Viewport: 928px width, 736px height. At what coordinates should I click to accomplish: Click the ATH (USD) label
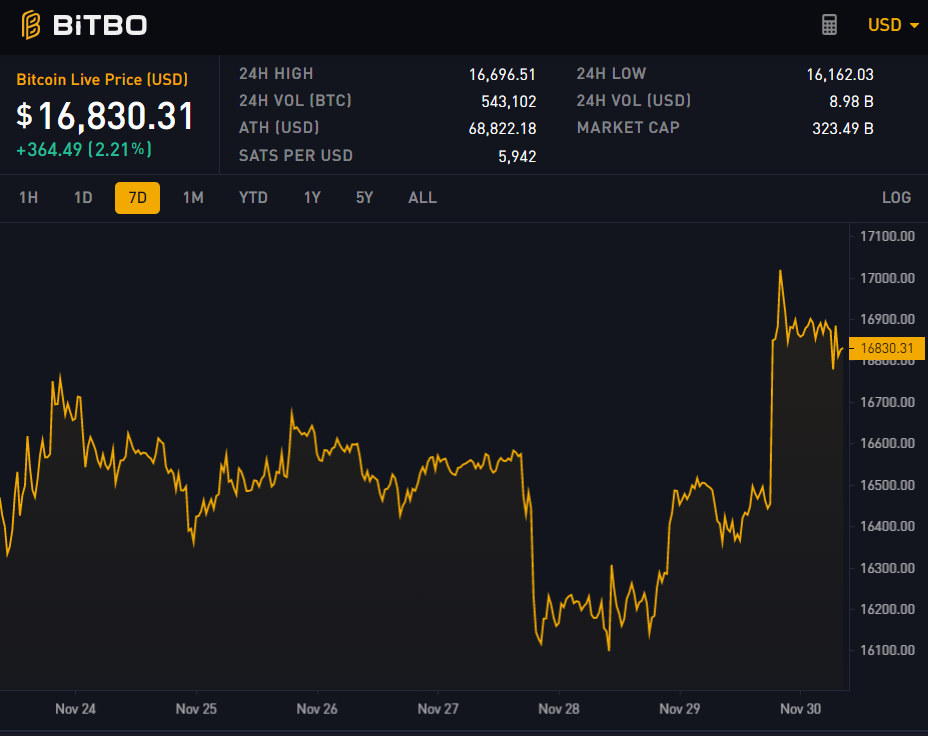(279, 128)
